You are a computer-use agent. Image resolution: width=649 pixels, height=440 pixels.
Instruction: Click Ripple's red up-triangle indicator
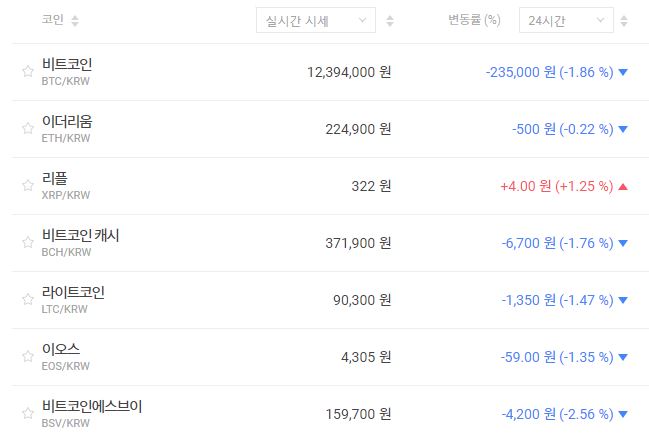[x=623, y=186]
